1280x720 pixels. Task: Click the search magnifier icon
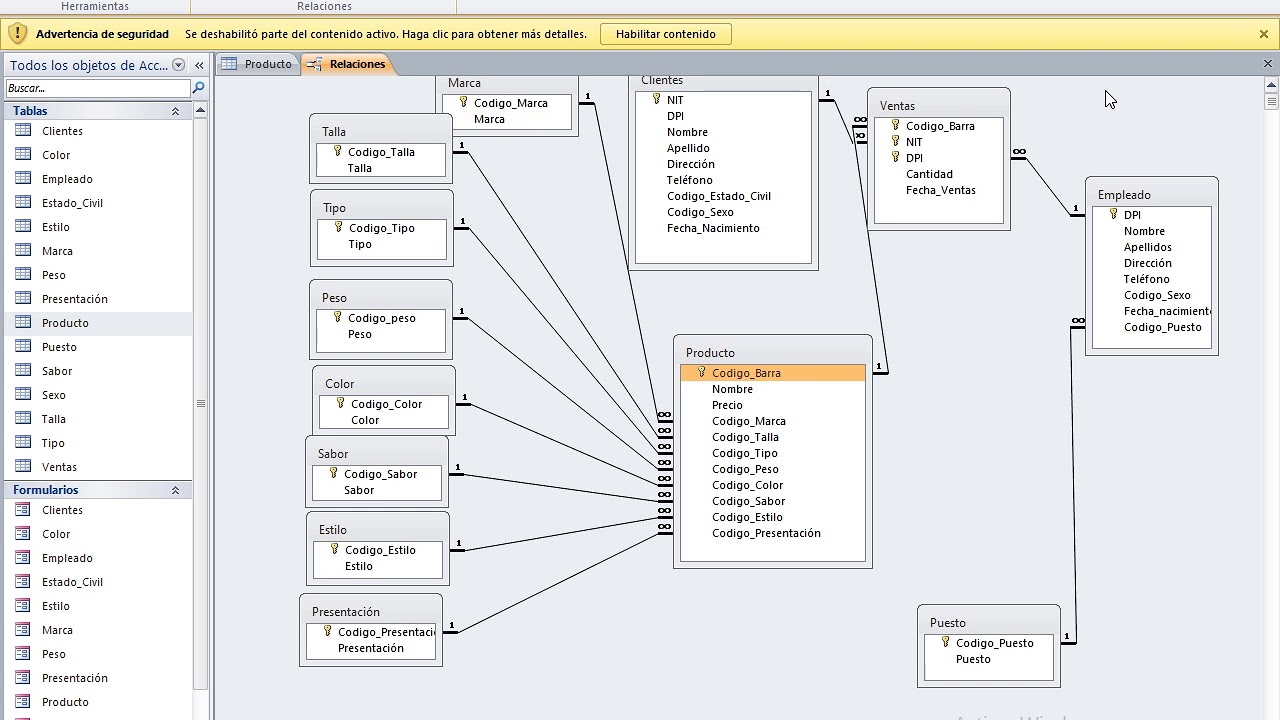pos(198,88)
